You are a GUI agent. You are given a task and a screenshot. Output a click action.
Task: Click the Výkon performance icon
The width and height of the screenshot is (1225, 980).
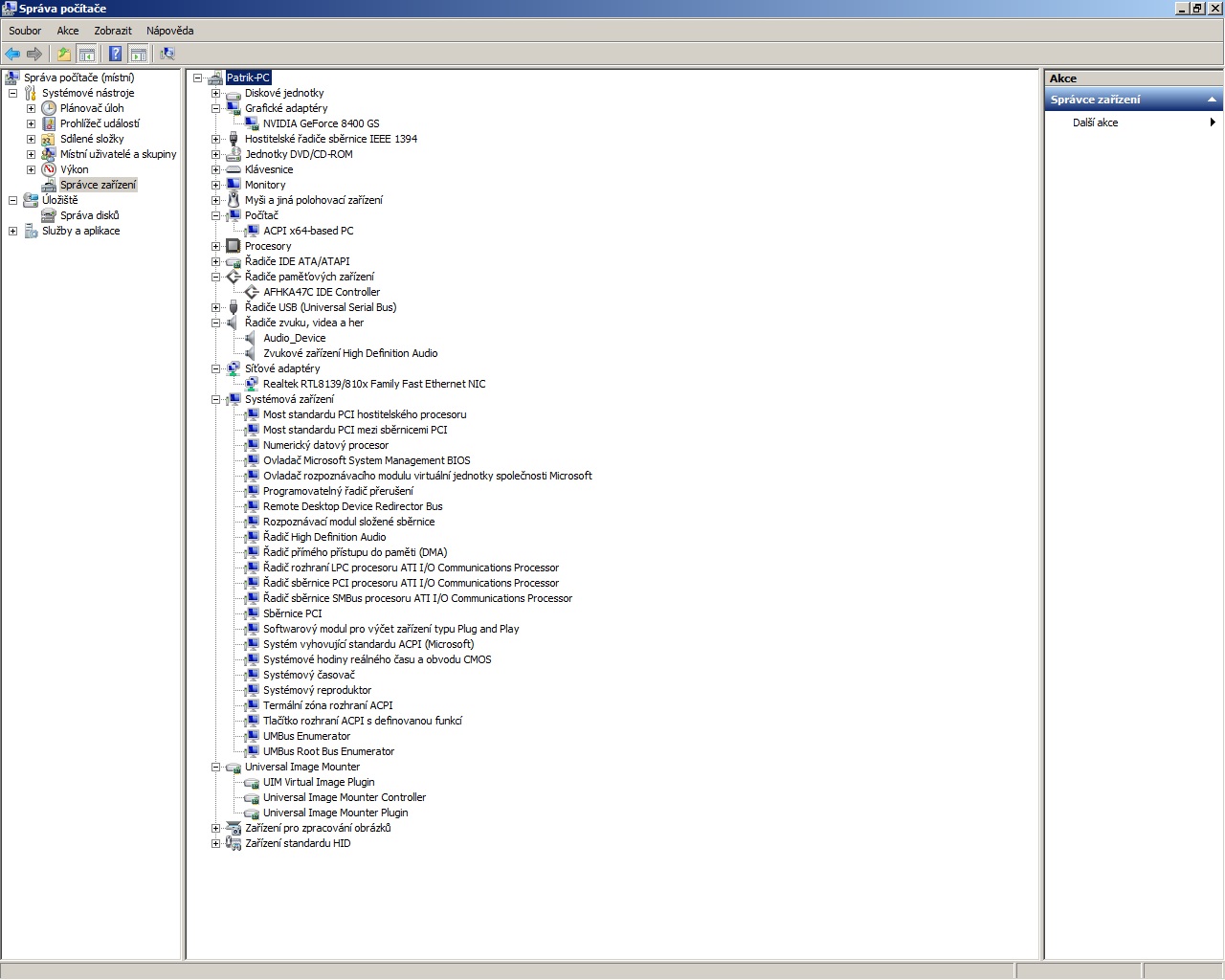[x=49, y=169]
